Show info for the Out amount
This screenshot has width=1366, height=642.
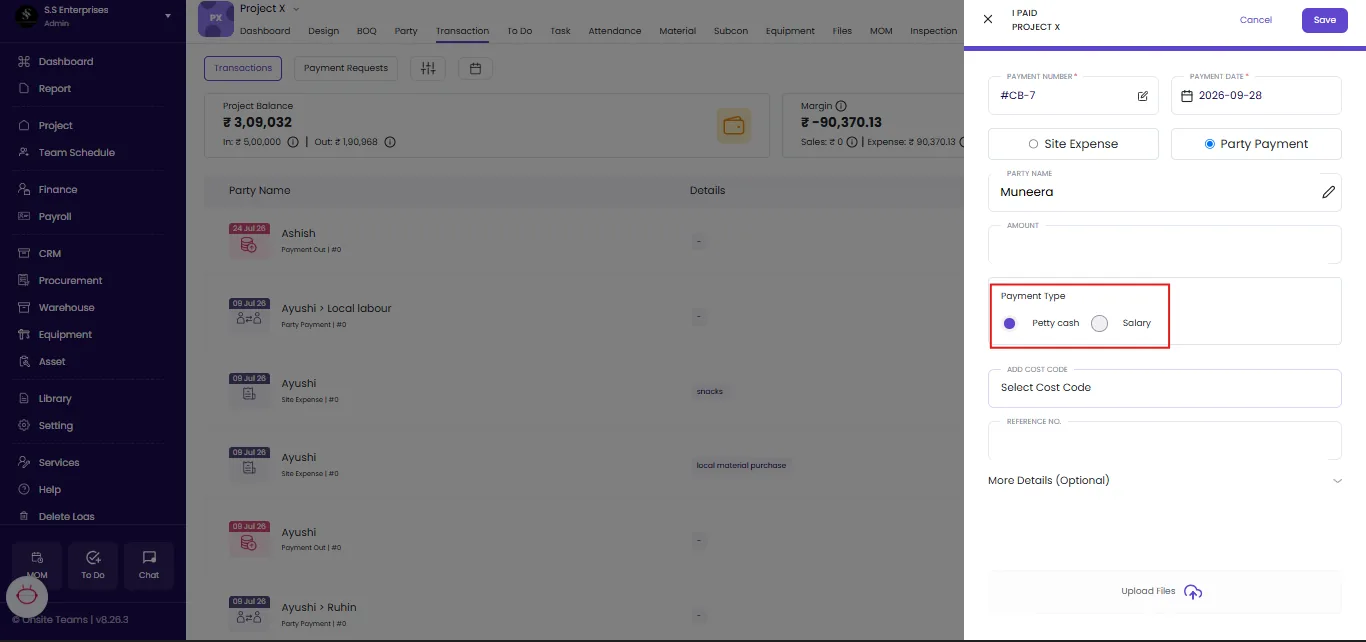(x=390, y=142)
